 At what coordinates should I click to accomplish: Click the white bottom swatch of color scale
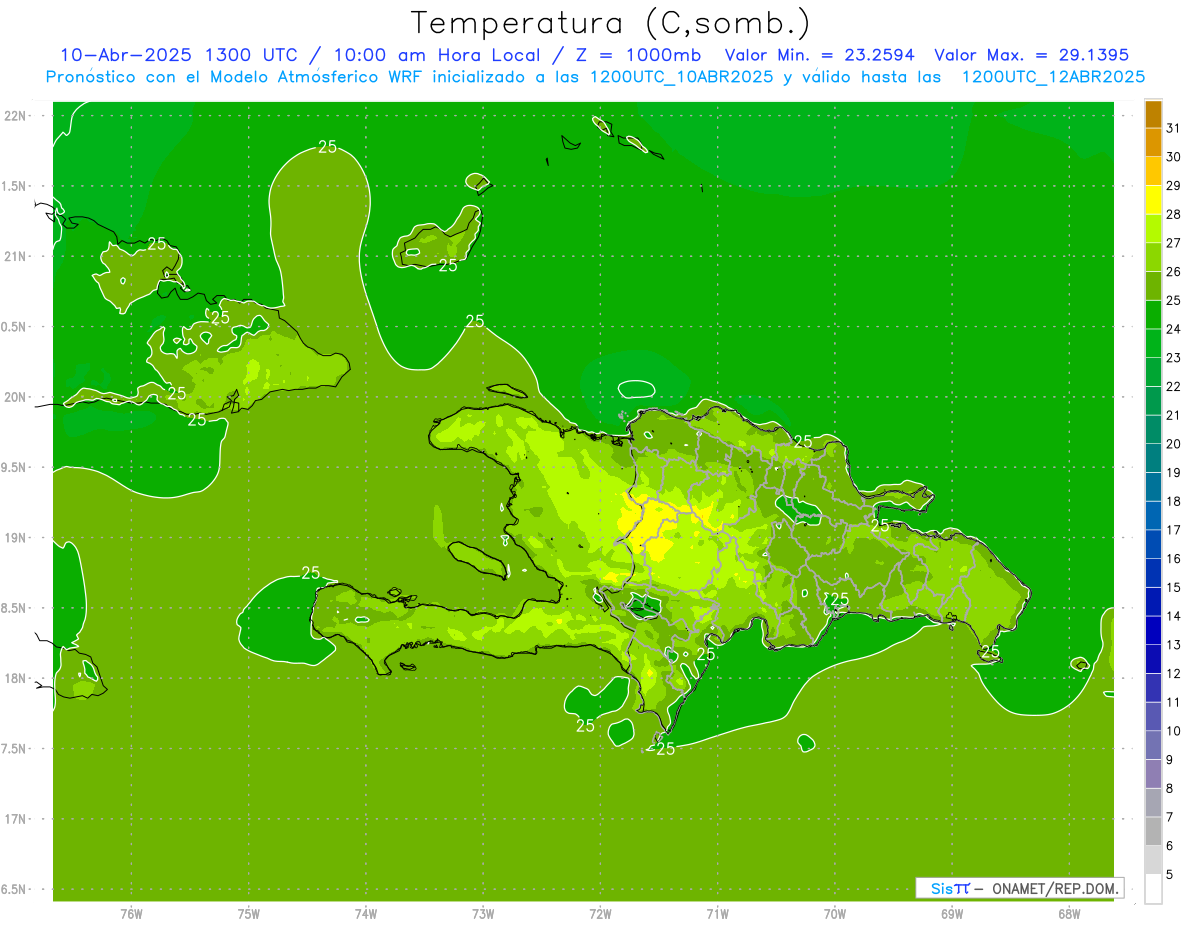point(1153,888)
